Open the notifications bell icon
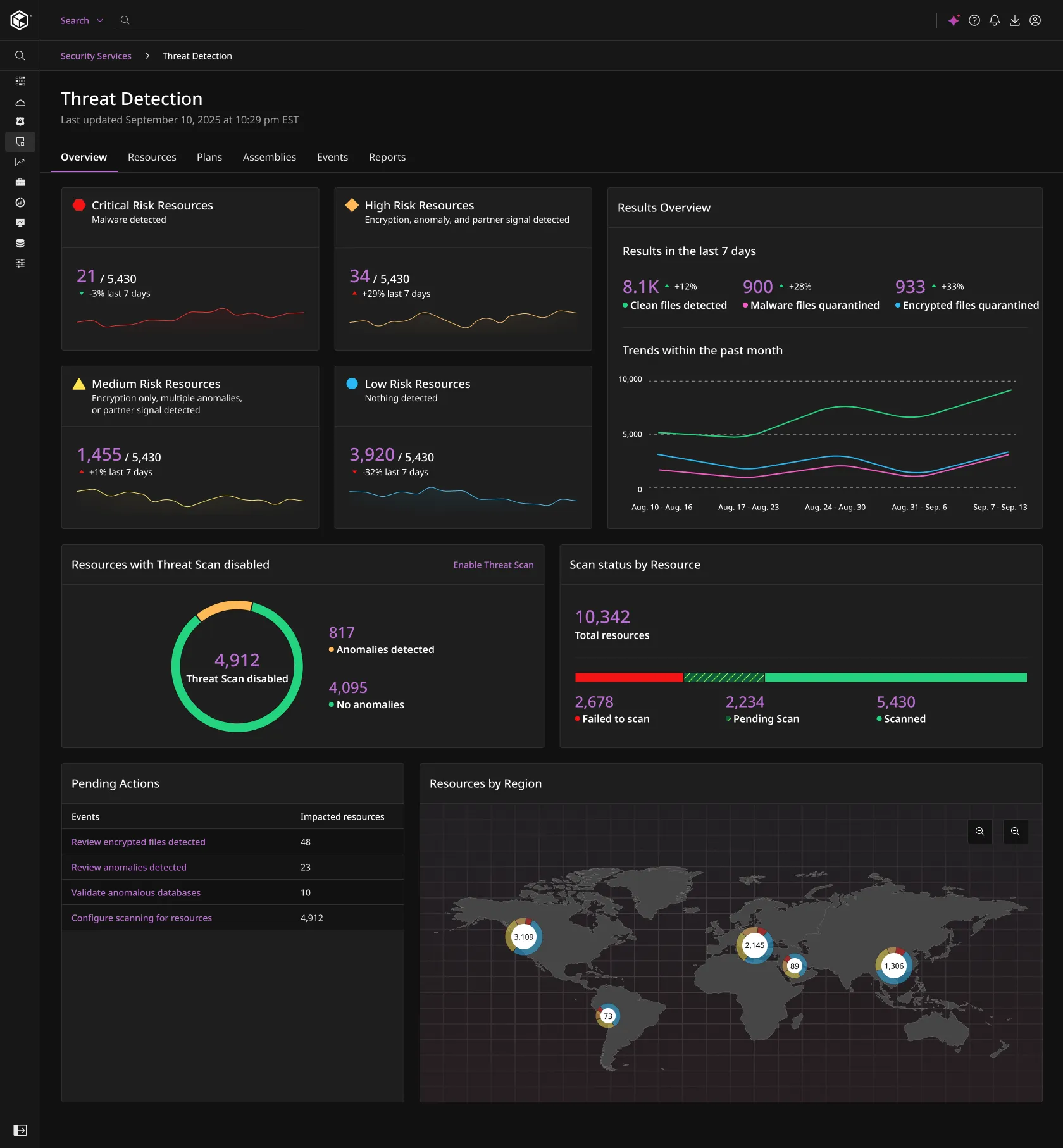 [x=994, y=20]
